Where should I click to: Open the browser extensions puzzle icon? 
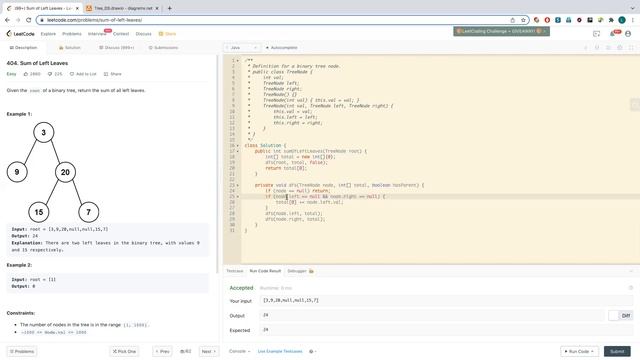click(x=611, y=20)
